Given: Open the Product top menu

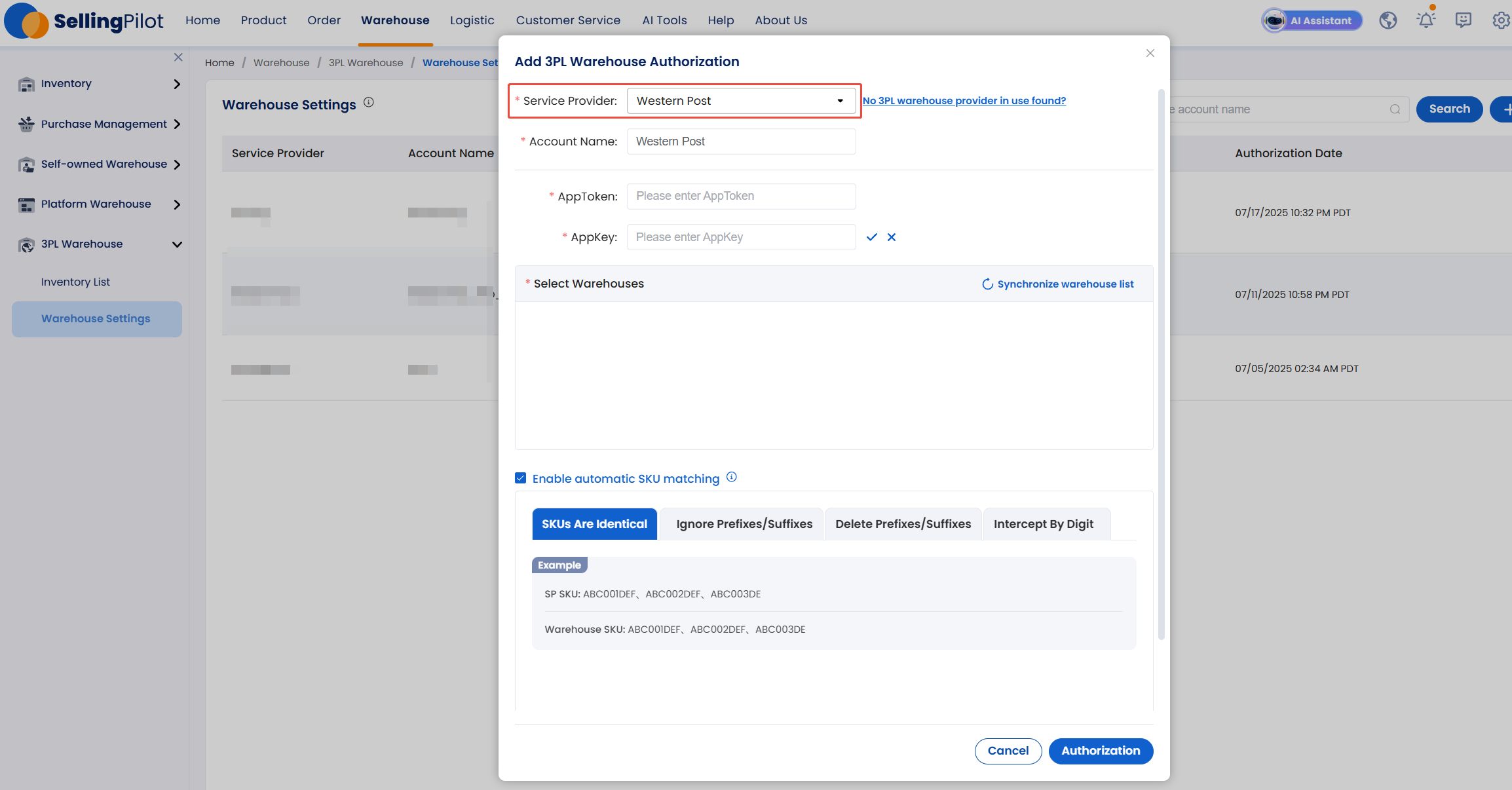Looking at the screenshot, I should [x=263, y=20].
